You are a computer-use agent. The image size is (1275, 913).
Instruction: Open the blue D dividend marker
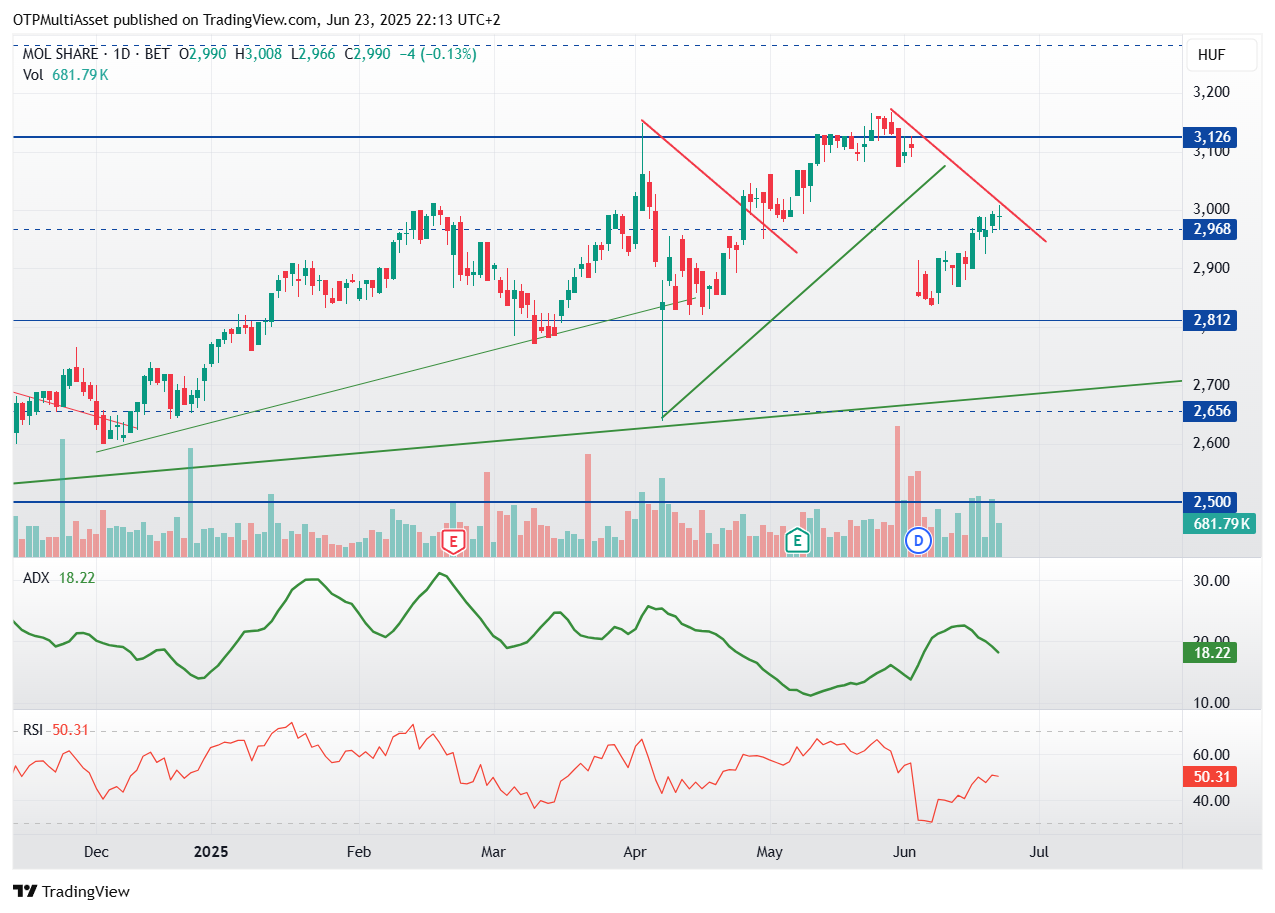click(x=918, y=541)
